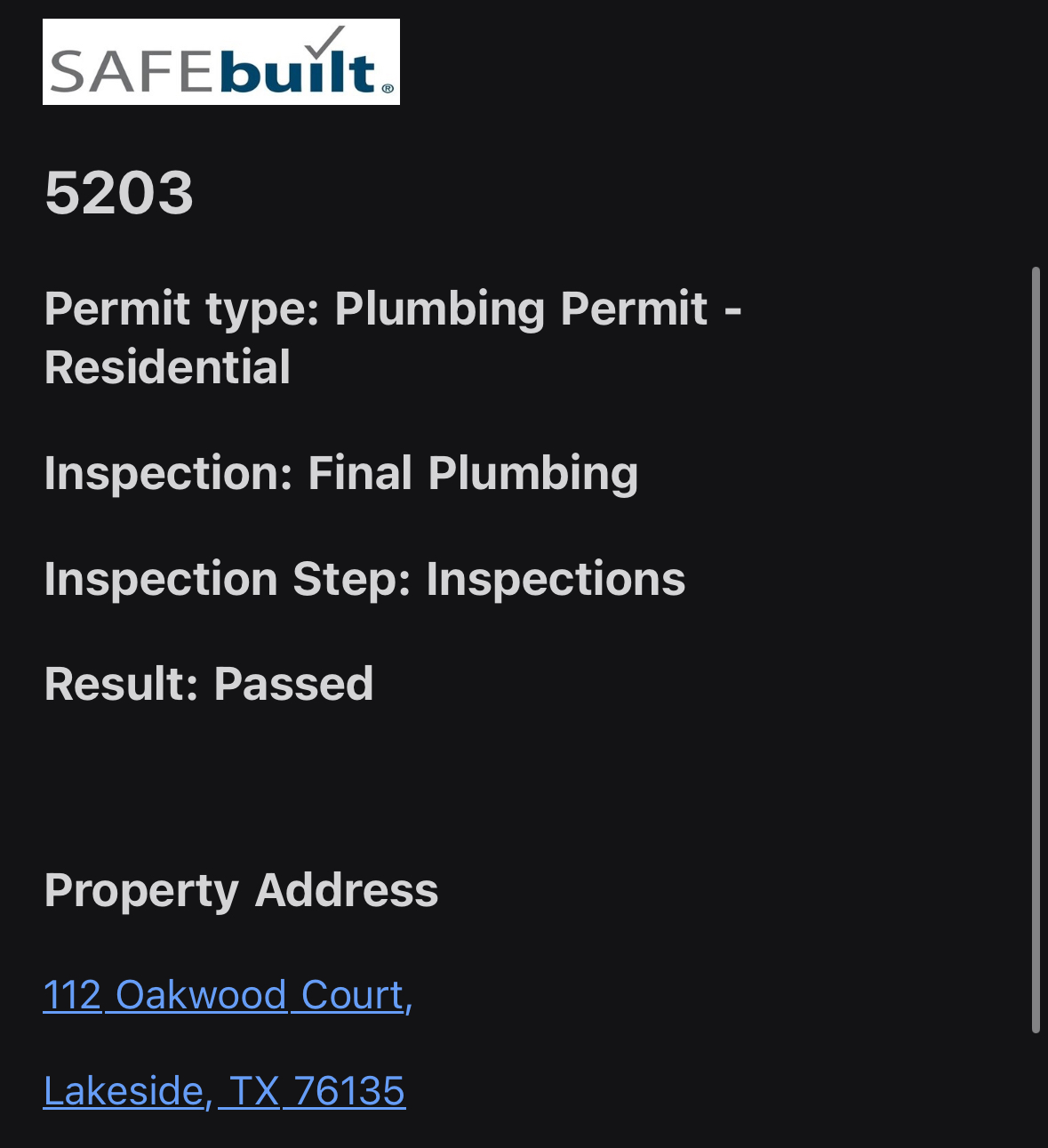Click the Inspection Step: Inspections line
The height and width of the screenshot is (1148, 1048).
(365, 580)
